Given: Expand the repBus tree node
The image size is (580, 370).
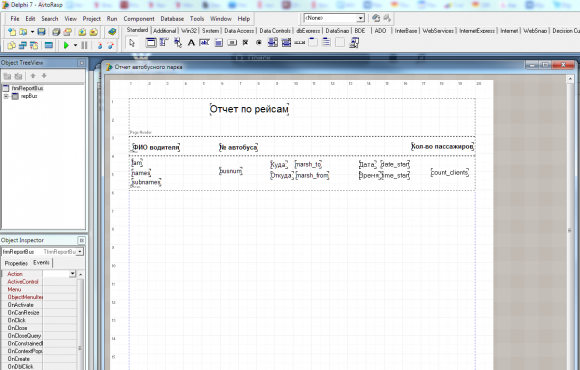Looking at the screenshot, I should (x=6, y=96).
